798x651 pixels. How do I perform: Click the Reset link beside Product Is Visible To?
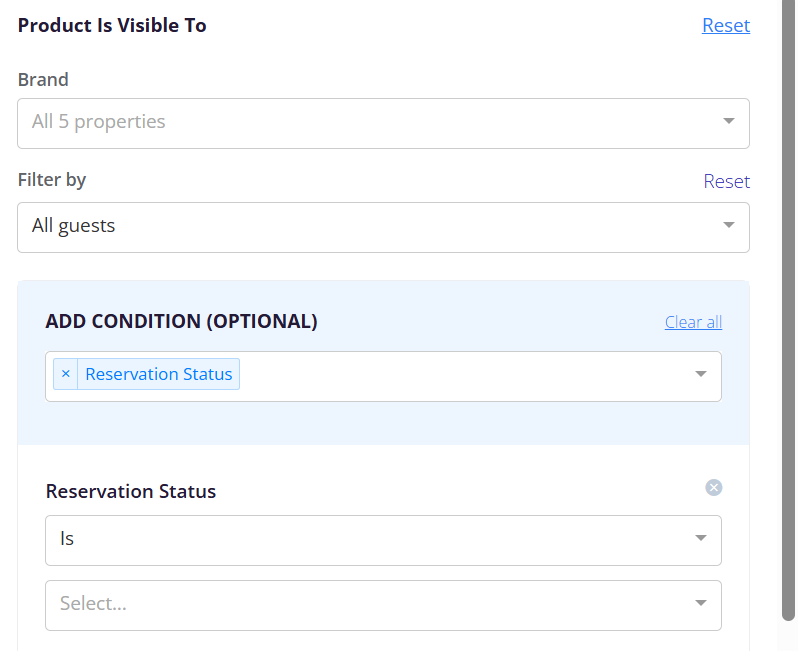pos(726,25)
